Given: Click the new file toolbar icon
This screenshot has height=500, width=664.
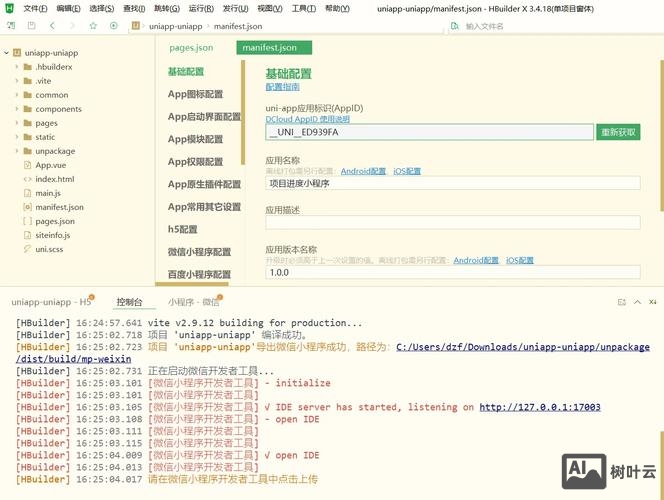Looking at the screenshot, I should click(x=11, y=26).
